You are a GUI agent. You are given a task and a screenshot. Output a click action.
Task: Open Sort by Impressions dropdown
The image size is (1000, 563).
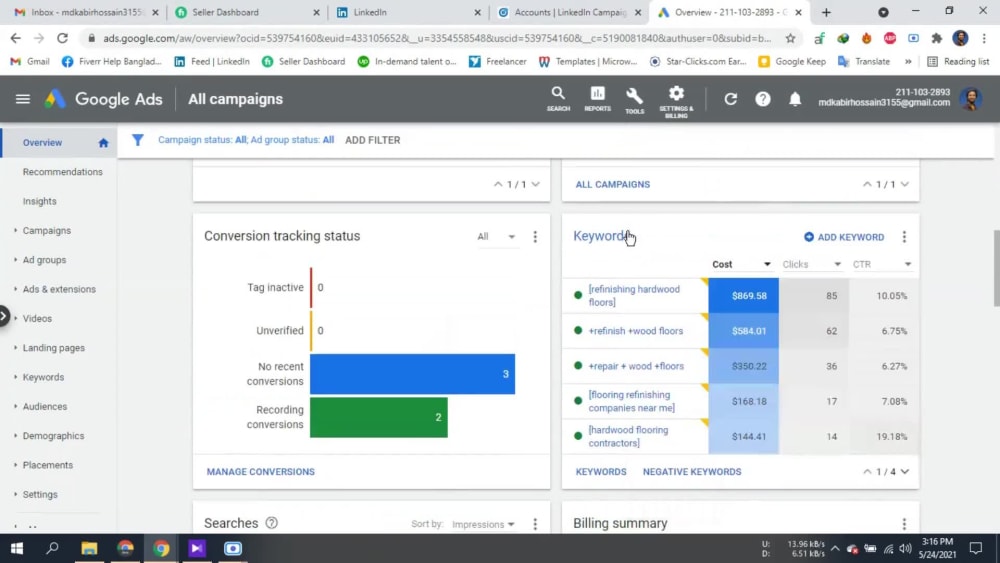[x=483, y=524]
